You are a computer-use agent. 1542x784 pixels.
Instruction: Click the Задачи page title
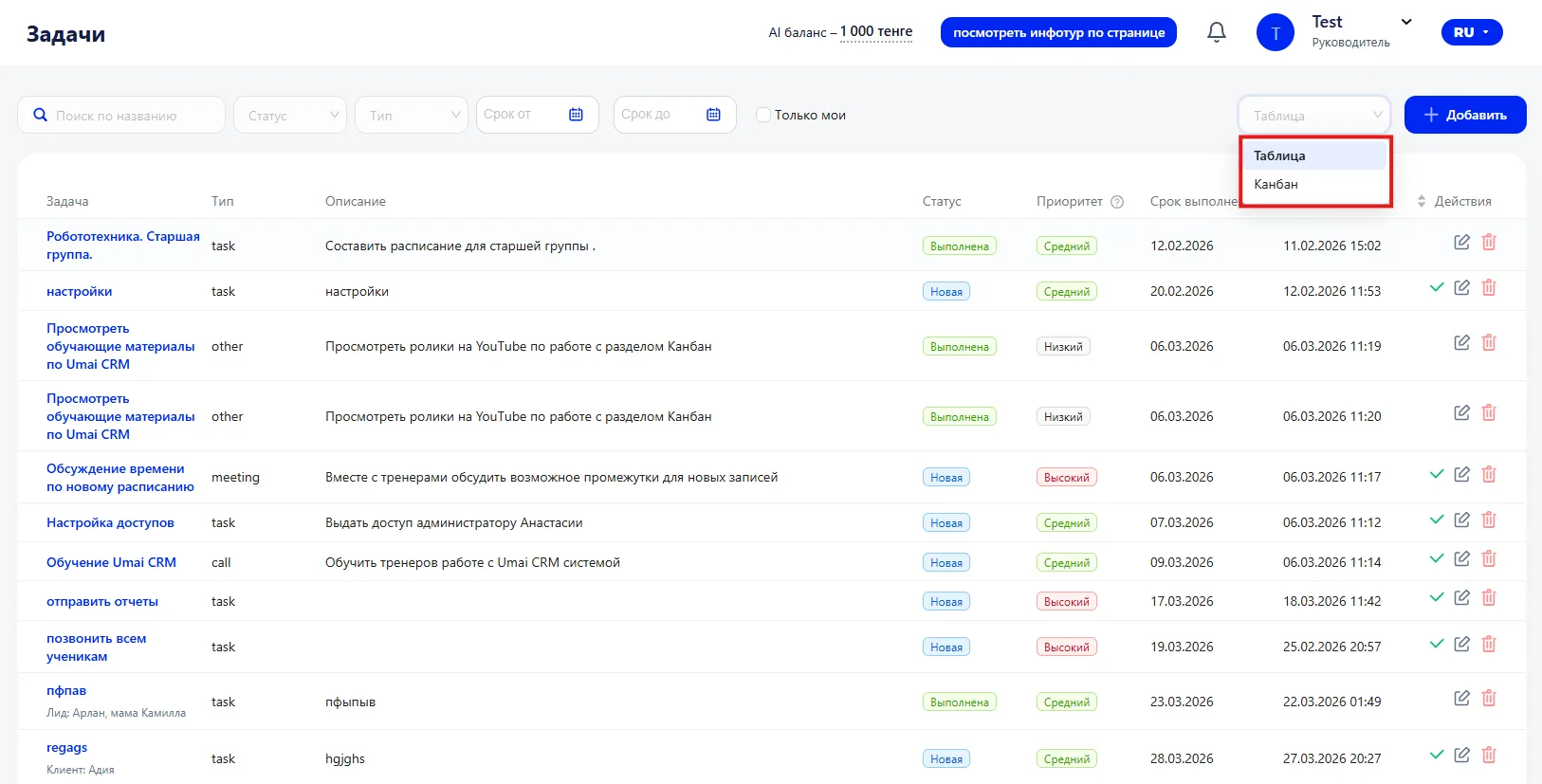click(66, 34)
